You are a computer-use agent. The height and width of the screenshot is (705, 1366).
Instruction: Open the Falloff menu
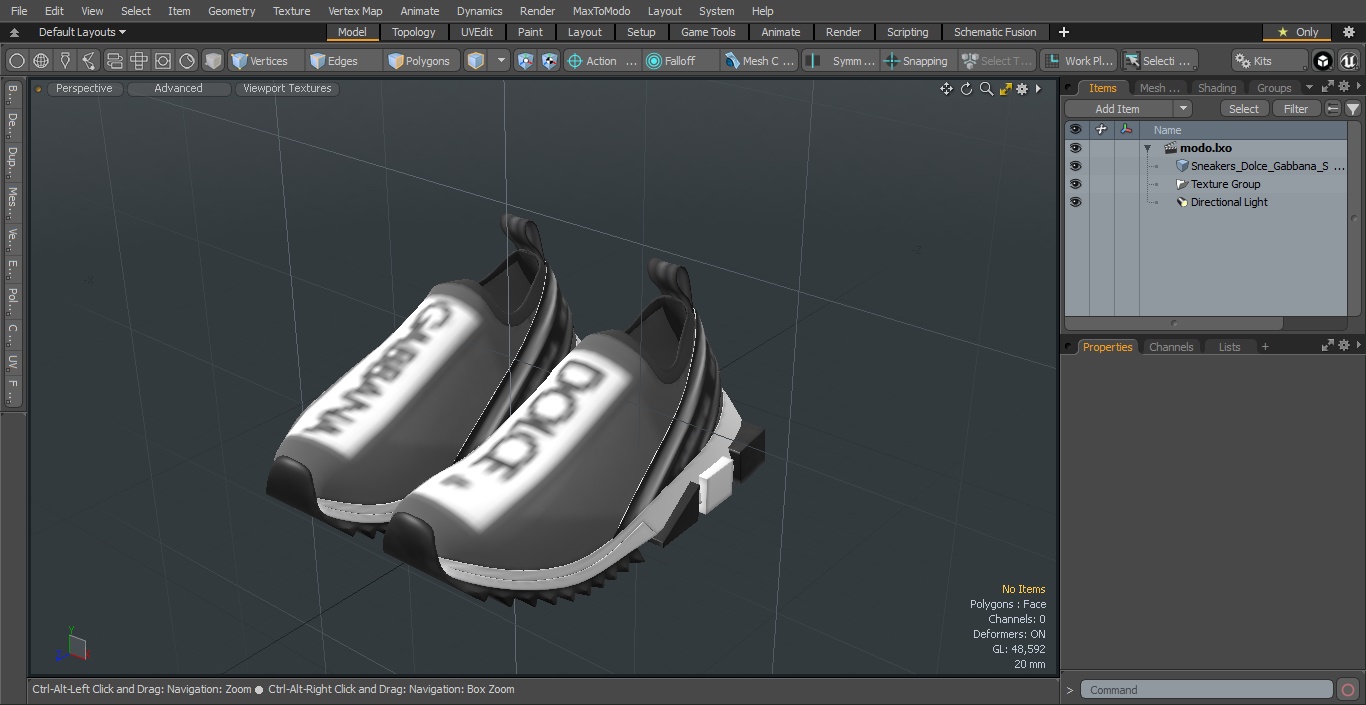680,61
